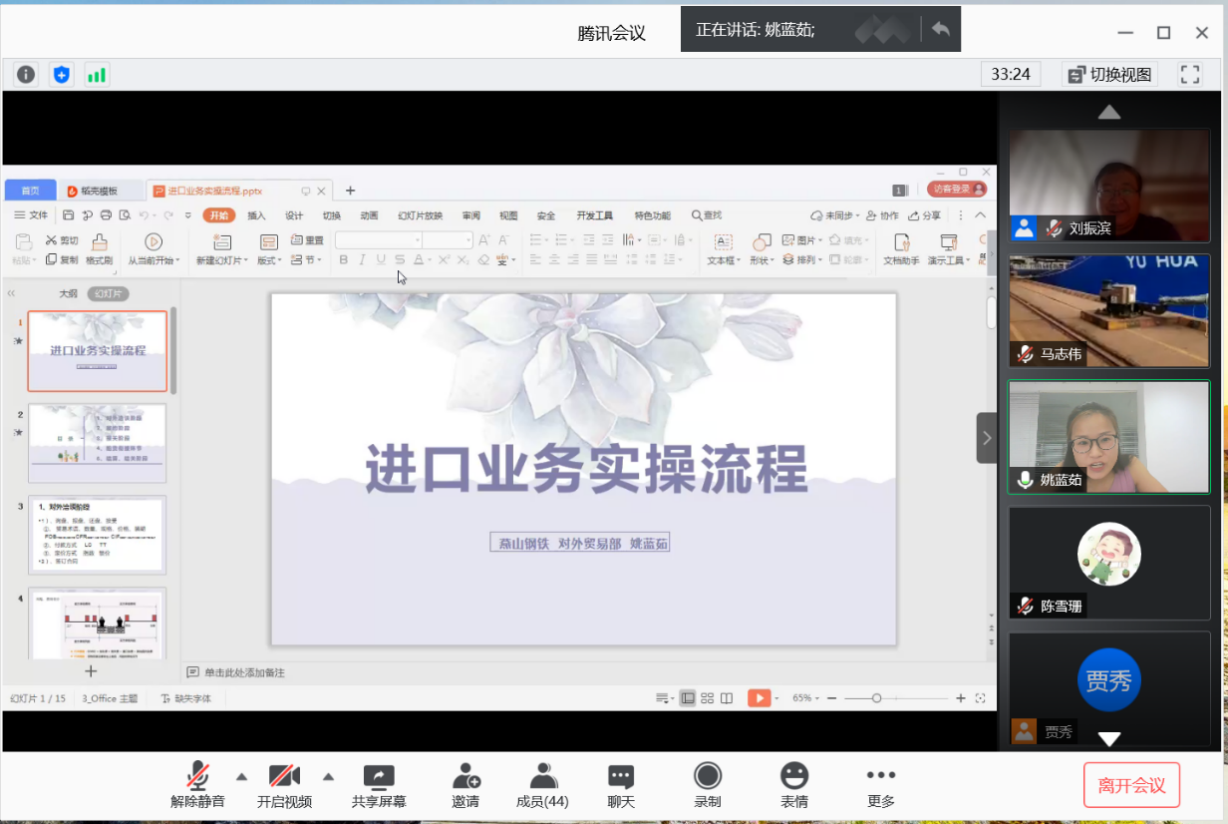This screenshot has width=1228, height=824.
Task: Select 姚蓝茹's video thumbnail
Action: click(1109, 437)
